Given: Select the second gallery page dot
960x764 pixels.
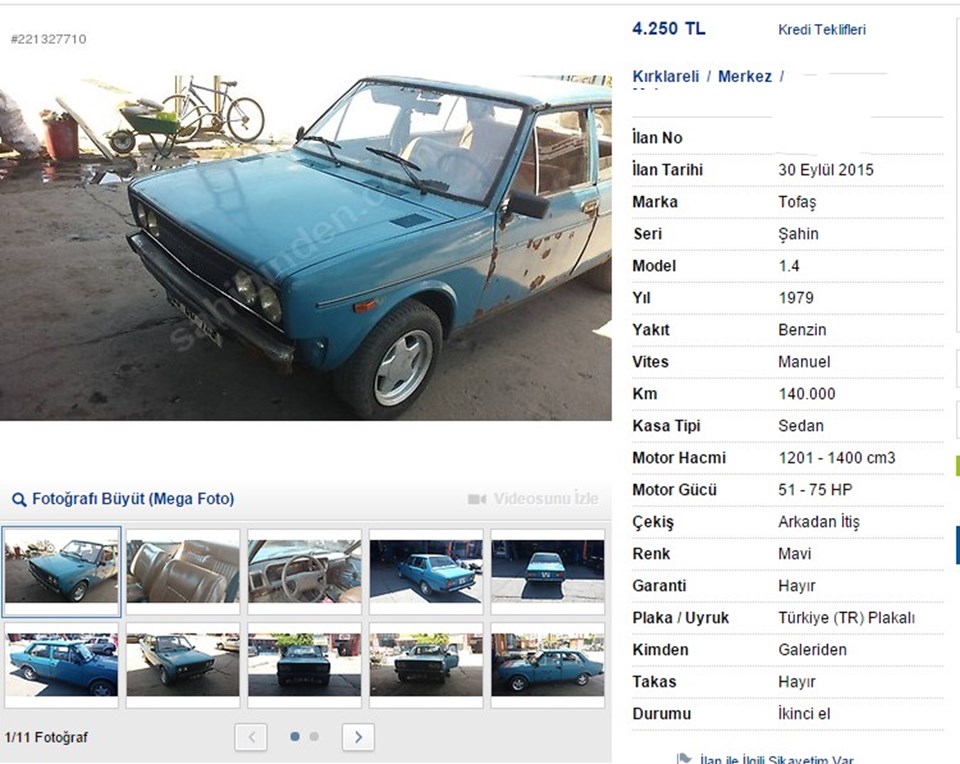Looking at the screenshot, I should pyautogui.click(x=314, y=736).
